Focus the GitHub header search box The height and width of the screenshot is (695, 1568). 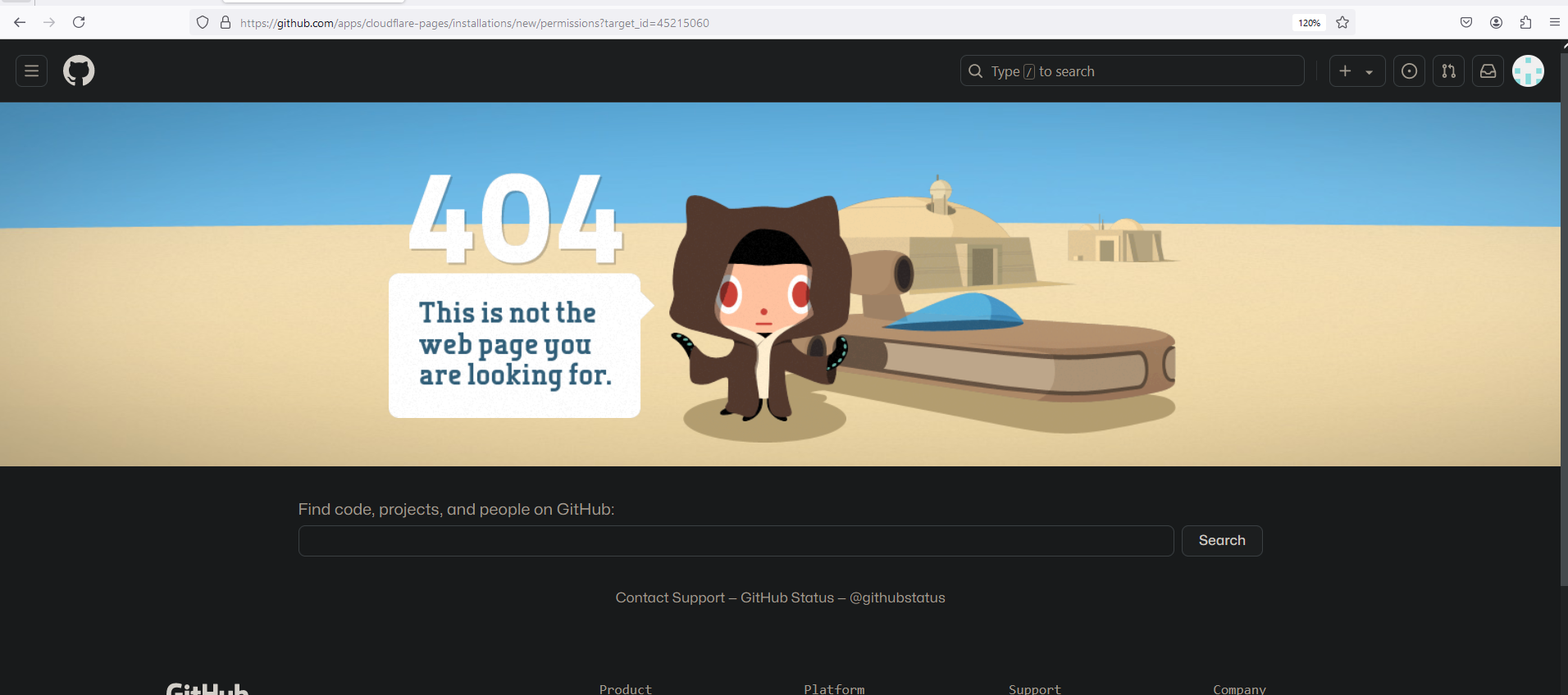tap(1132, 71)
